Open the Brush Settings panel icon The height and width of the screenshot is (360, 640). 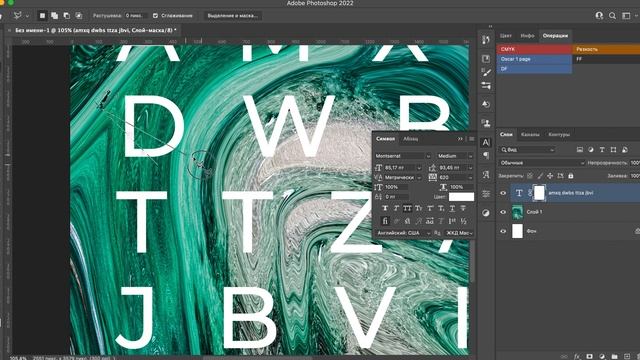(486, 86)
